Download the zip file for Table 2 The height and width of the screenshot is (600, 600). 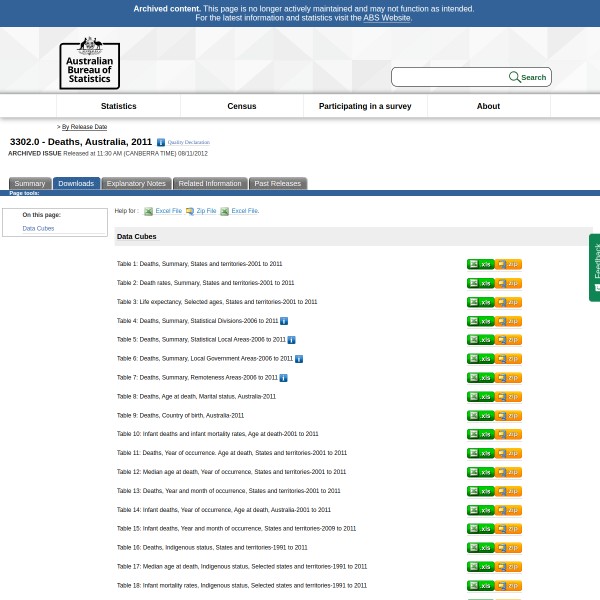pyautogui.click(x=508, y=283)
